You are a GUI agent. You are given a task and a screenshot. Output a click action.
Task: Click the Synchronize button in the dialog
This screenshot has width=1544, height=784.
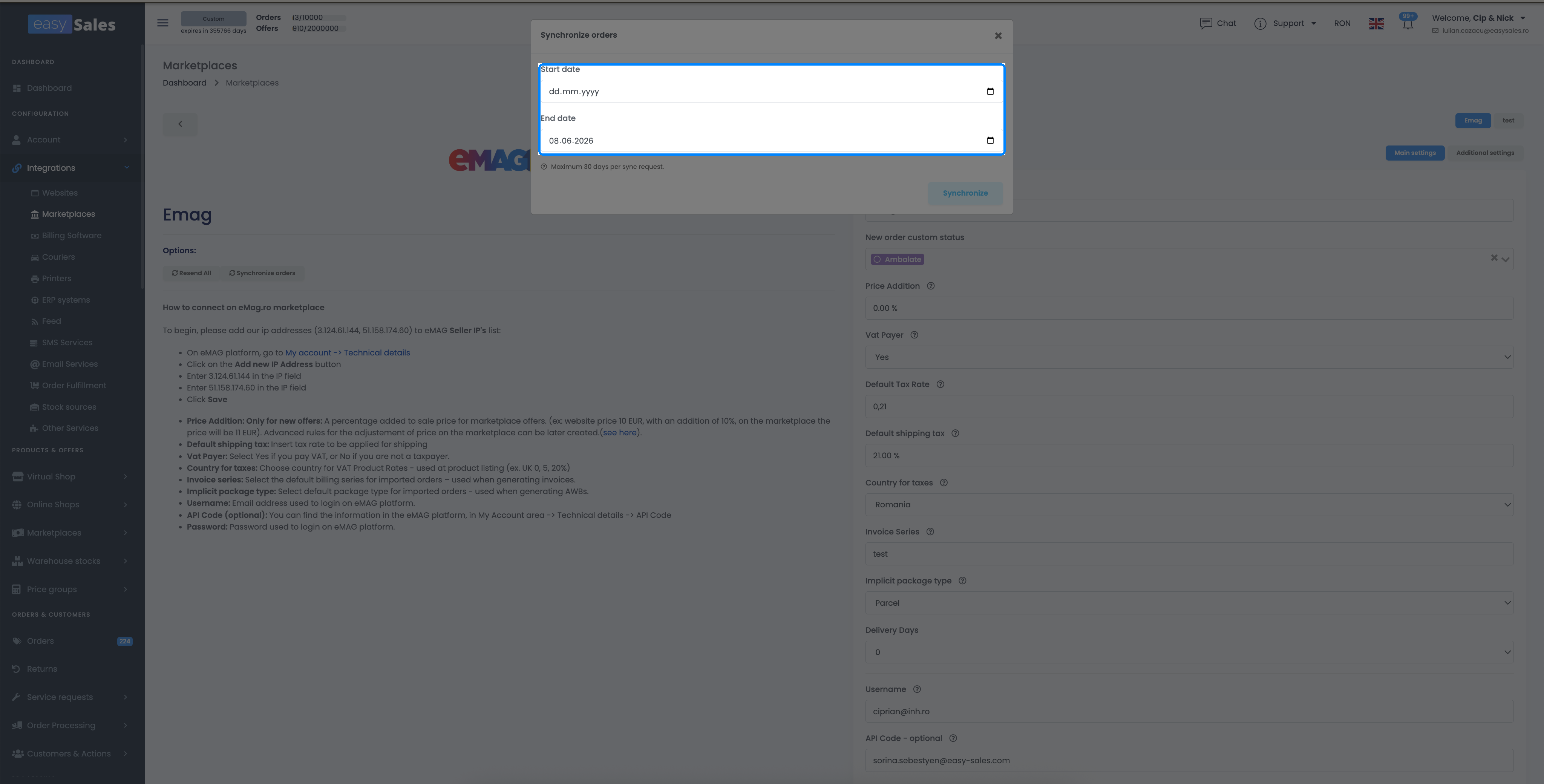pos(965,193)
